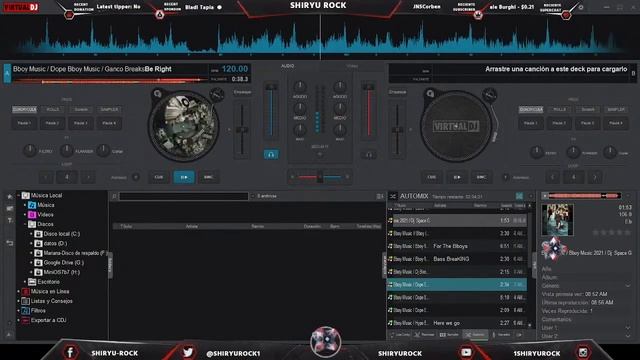Image resolution: width=640 pixels, height=360 pixels.
Task: Toggle headphone cue on left mixer channel
Action: click(271, 154)
